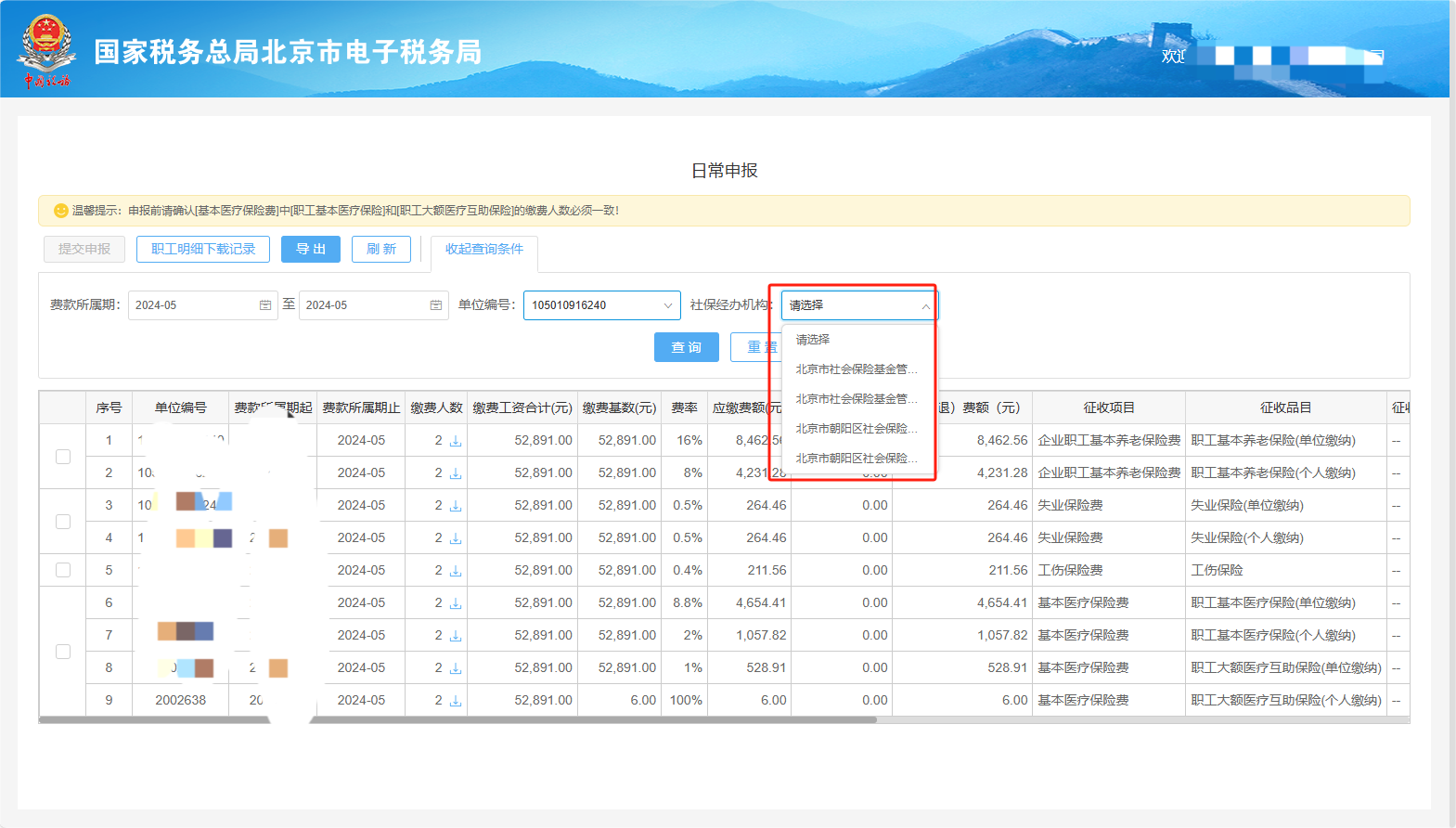Viewport: 1456px width, 828px height.
Task: Click the 日常申报 page title
Action: (x=725, y=171)
